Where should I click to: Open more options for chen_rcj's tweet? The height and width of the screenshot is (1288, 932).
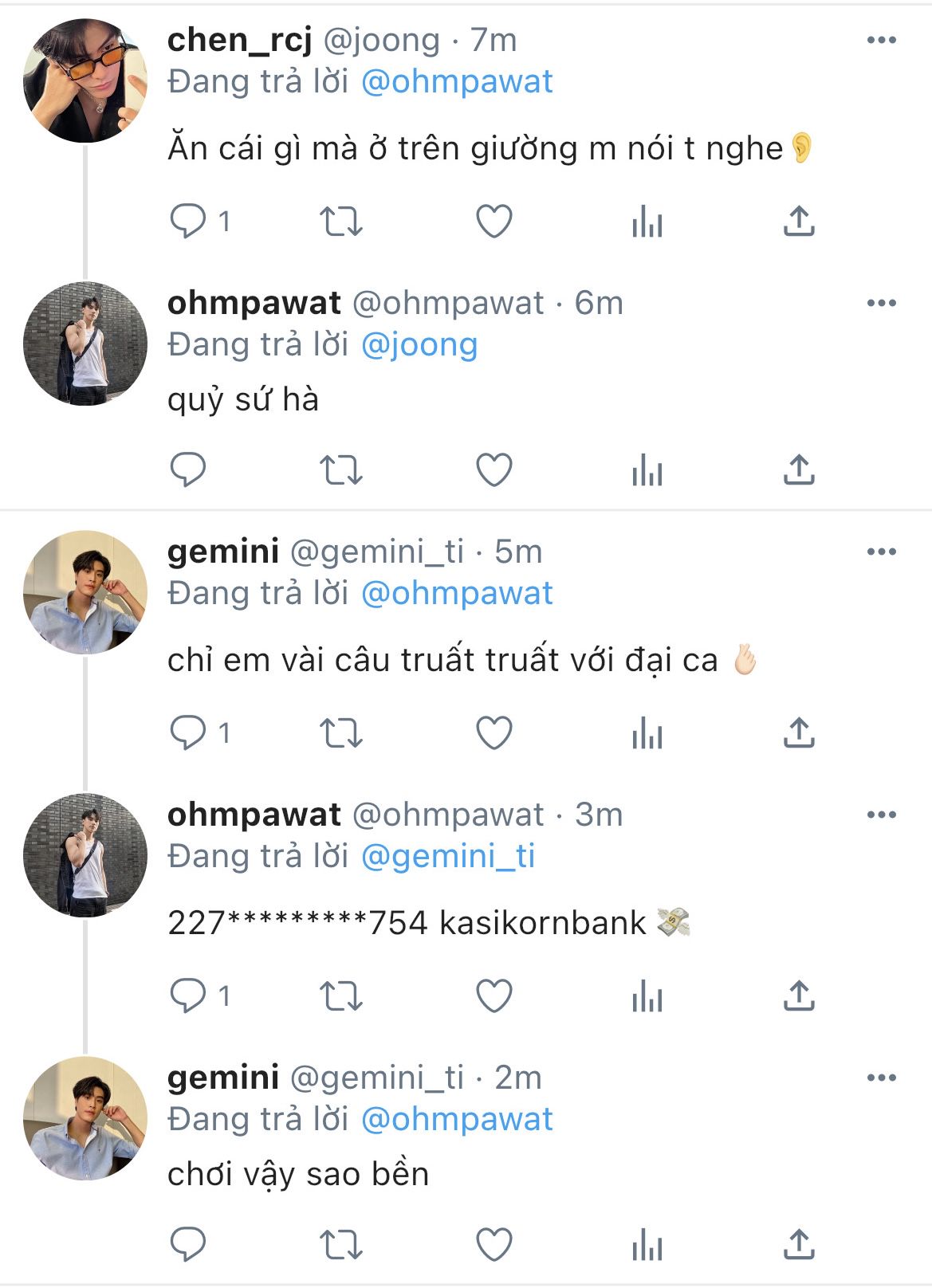pyautogui.click(x=881, y=40)
